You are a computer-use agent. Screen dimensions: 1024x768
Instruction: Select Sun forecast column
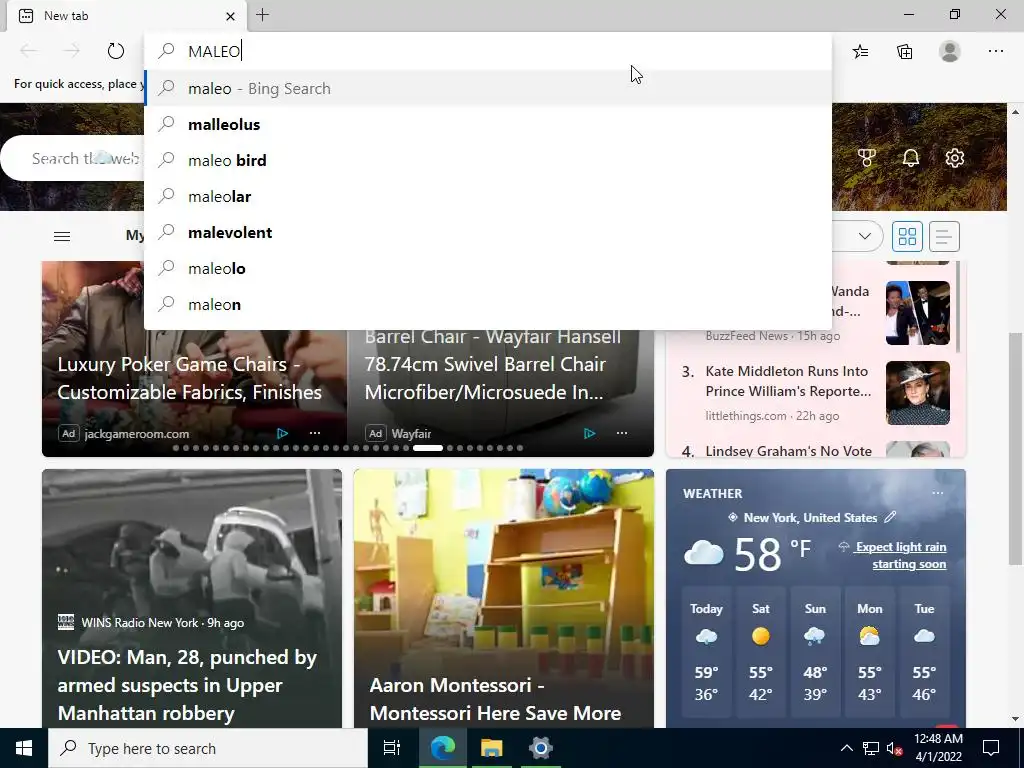point(815,653)
